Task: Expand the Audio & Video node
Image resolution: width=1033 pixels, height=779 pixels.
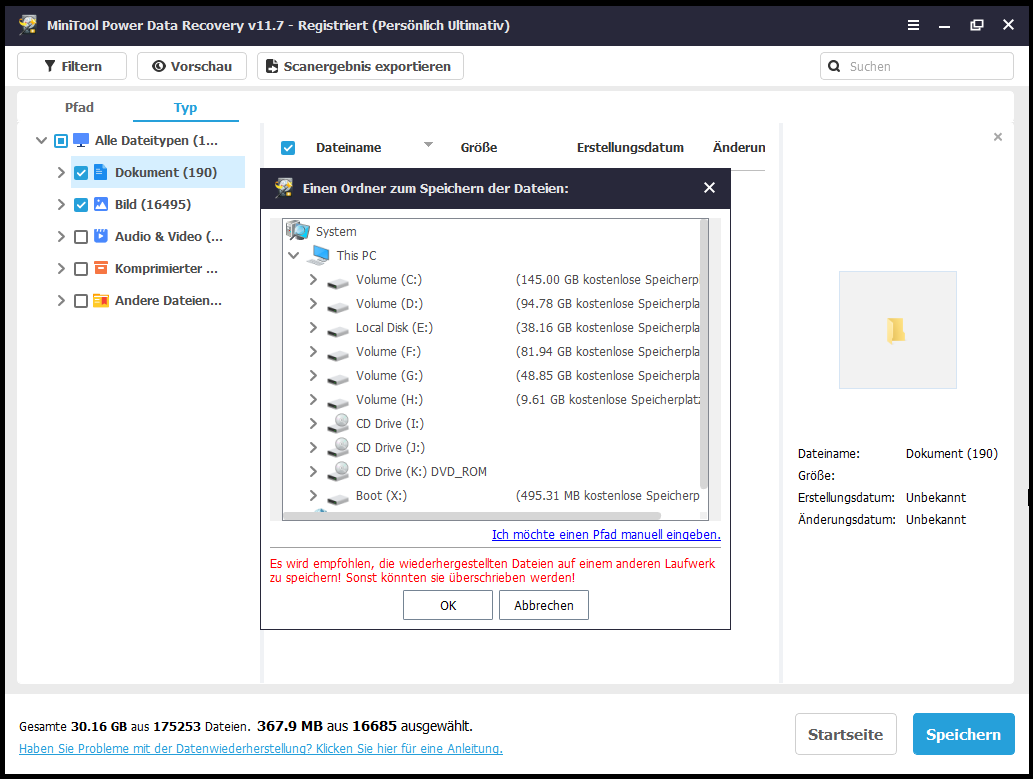Action: (61, 236)
